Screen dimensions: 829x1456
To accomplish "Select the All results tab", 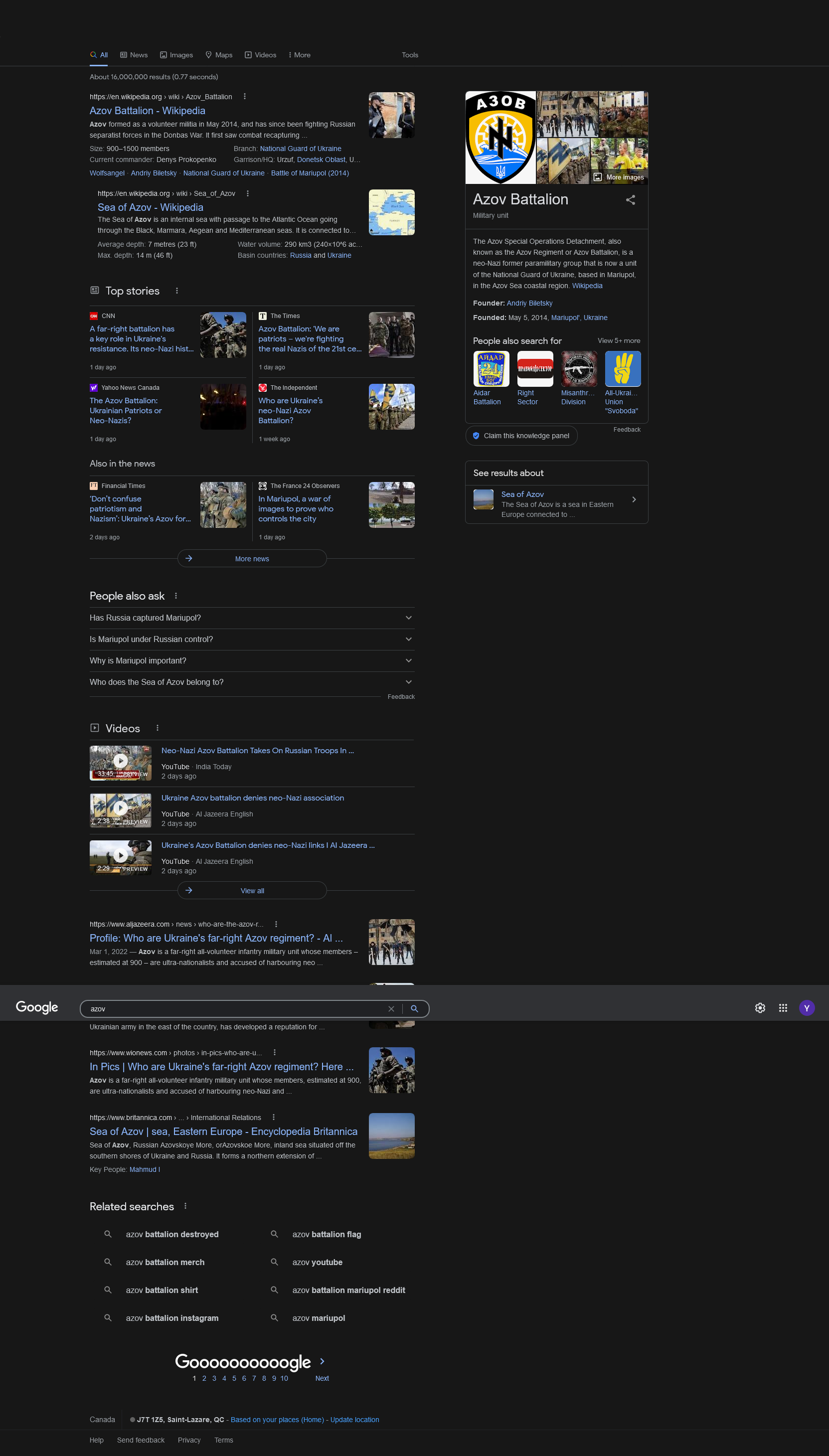I will coord(99,55).
